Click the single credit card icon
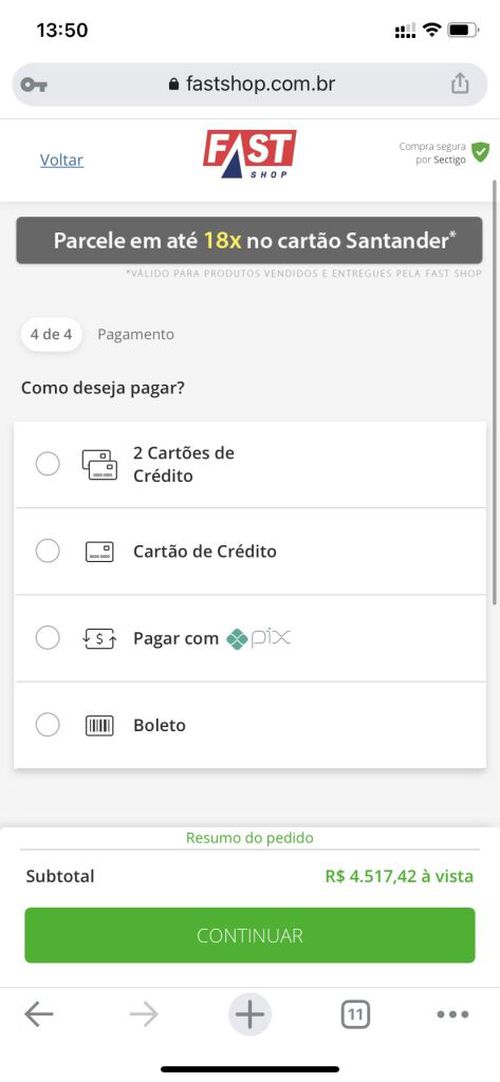Screen dimensions: 500x1082 pyautogui.click(x=99, y=551)
